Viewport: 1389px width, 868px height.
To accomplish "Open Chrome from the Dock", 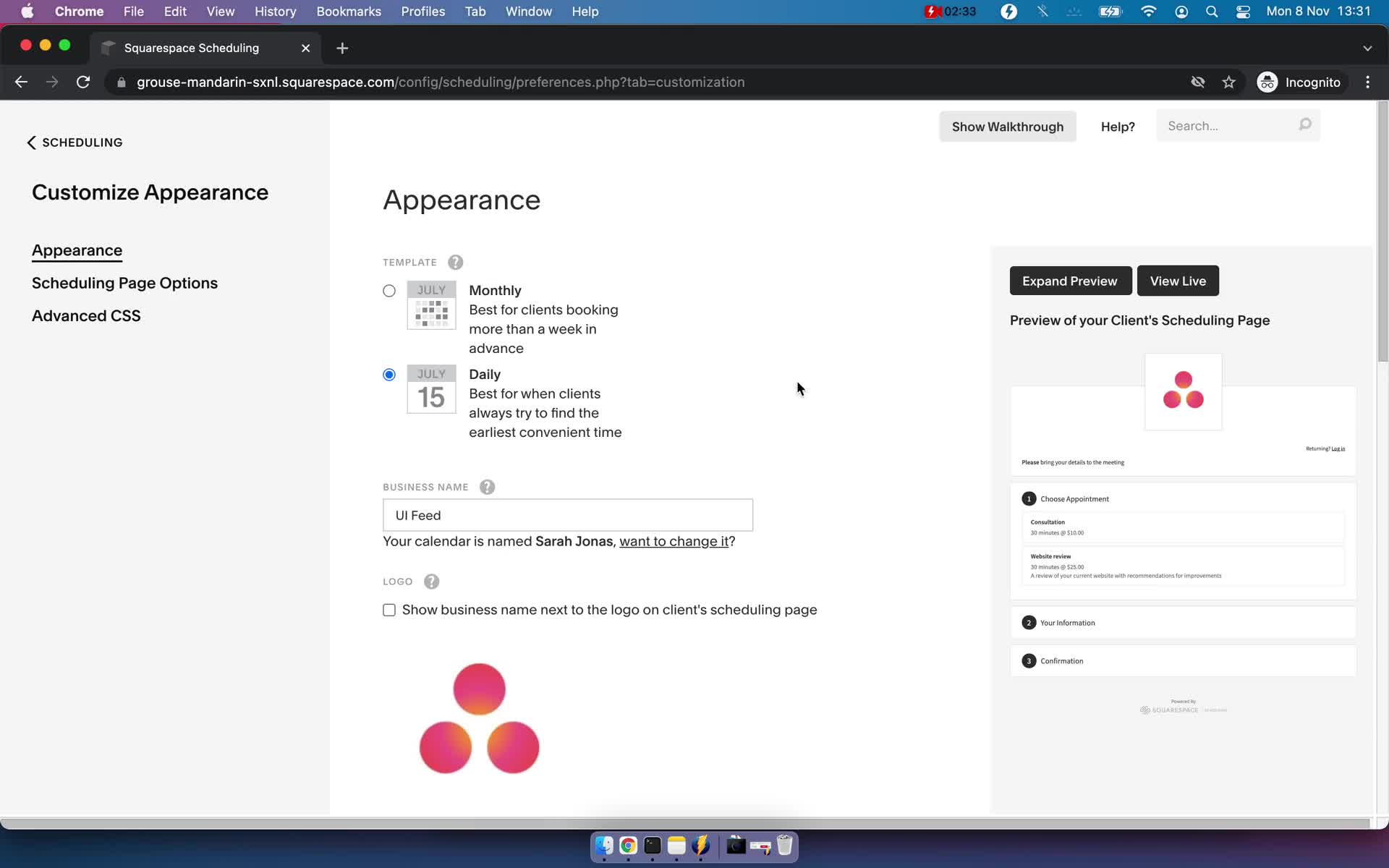I will click(628, 846).
